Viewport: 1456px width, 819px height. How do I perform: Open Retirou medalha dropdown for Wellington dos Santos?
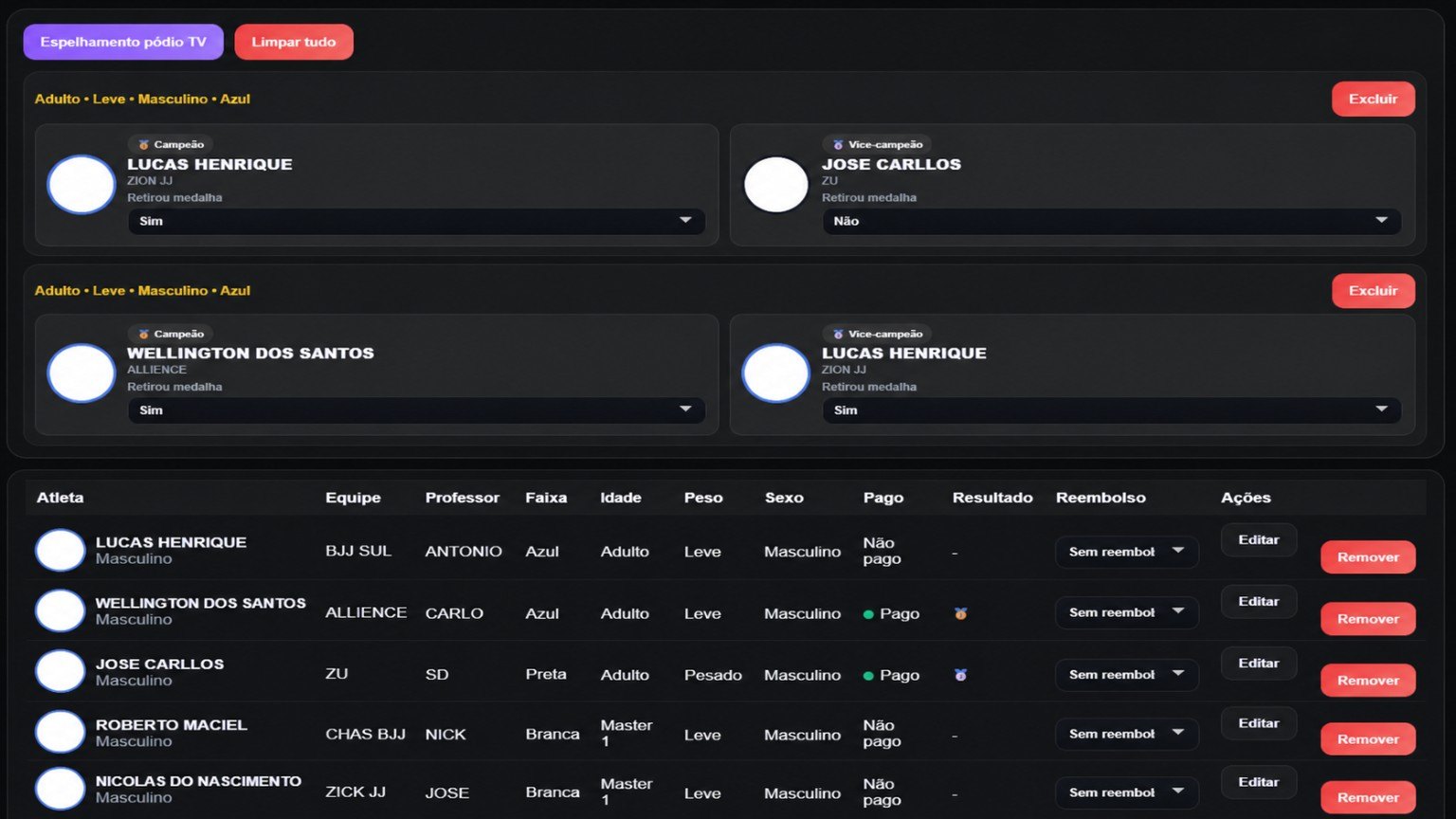(x=416, y=409)
